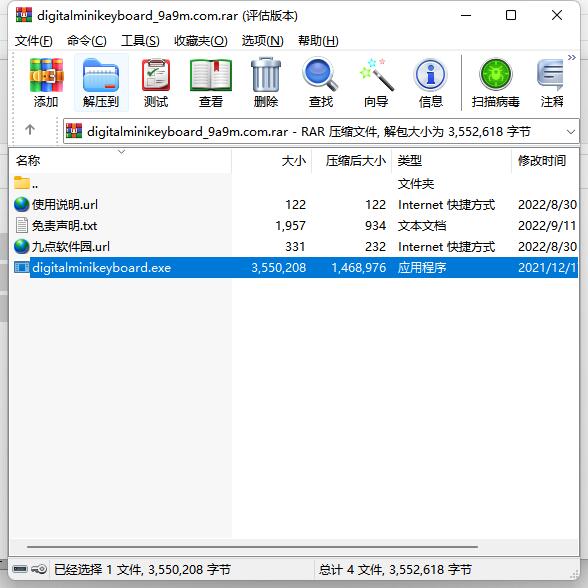Click the 文本文档 type cell

(422, 225)
